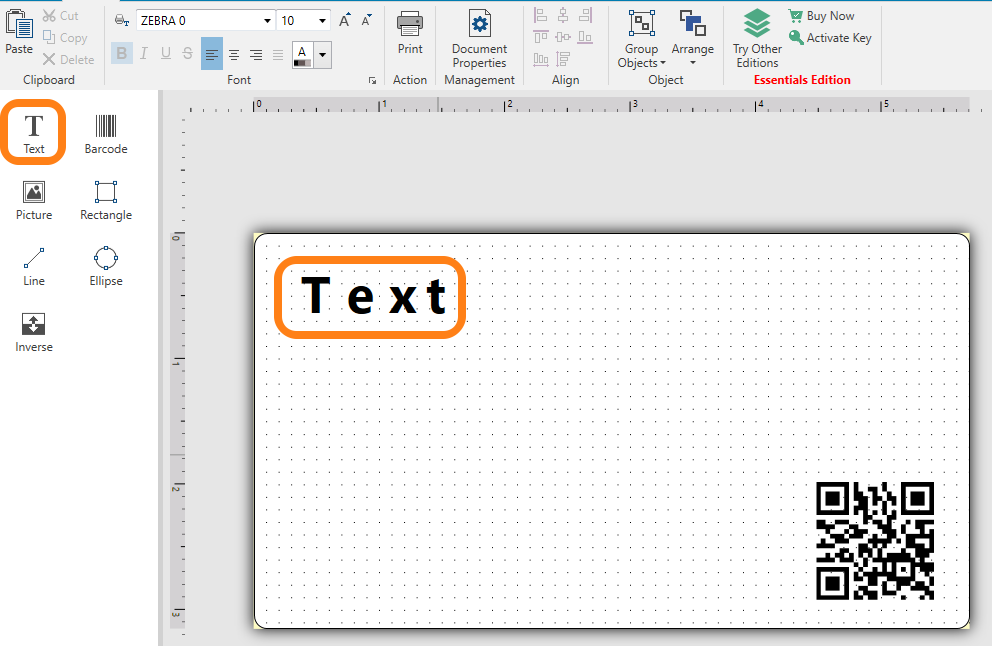This screenshot has width=992, height=646.
Task: Toggle Bold text formatting
Action: tap(121, 54)
